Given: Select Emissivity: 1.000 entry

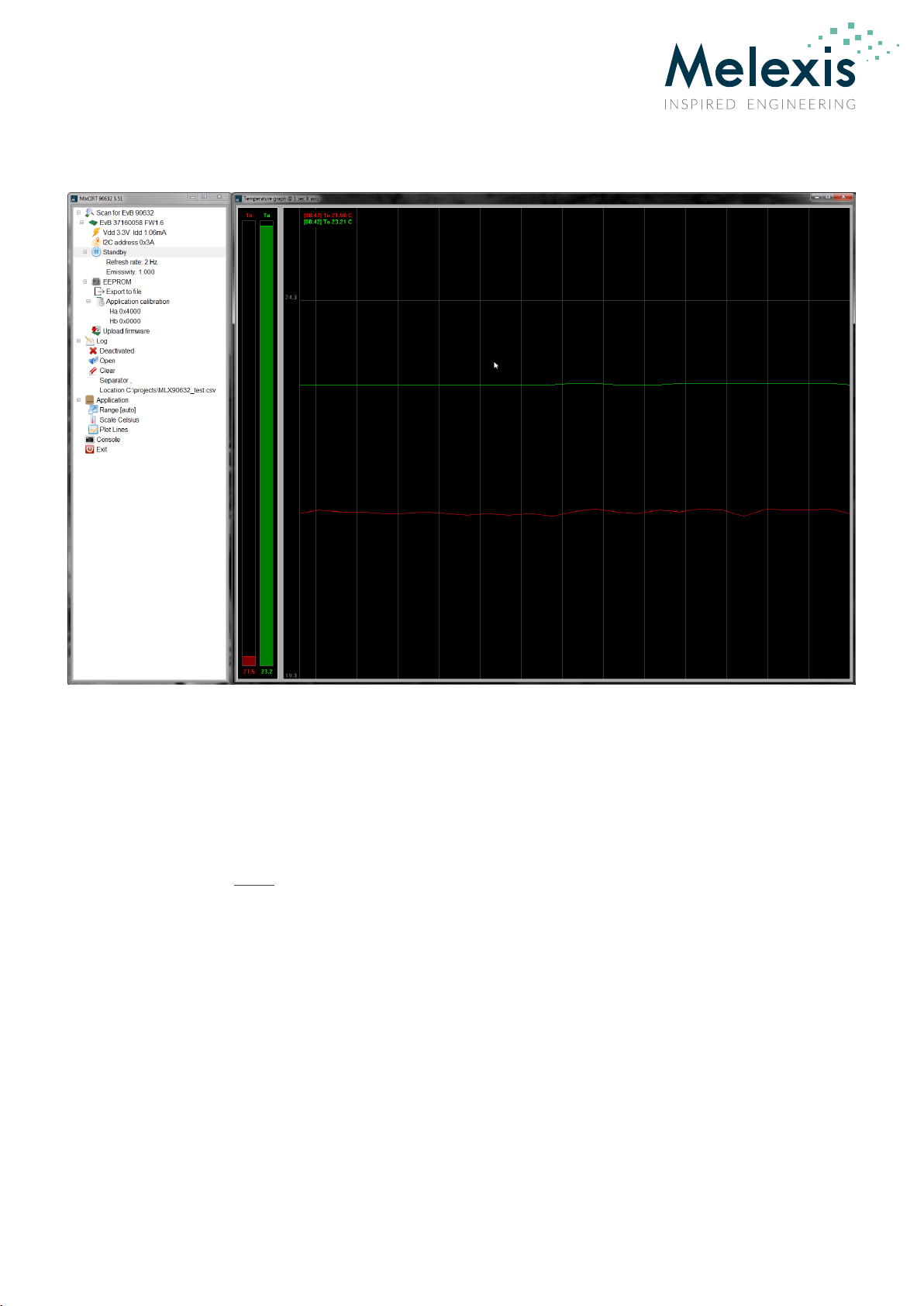Looking at the screenshot, I should pos(130,272).
